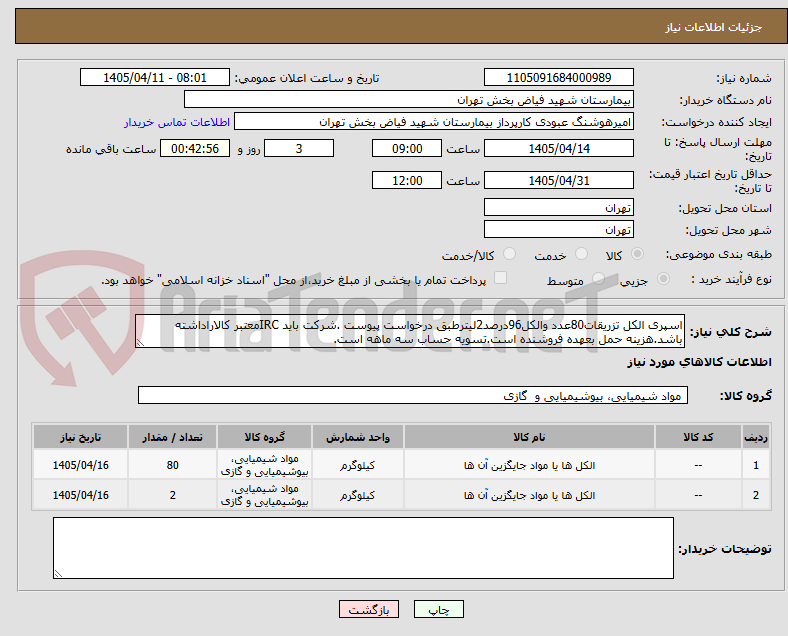Click the تاریخ نیاز column header

click(x=80, y=437)
